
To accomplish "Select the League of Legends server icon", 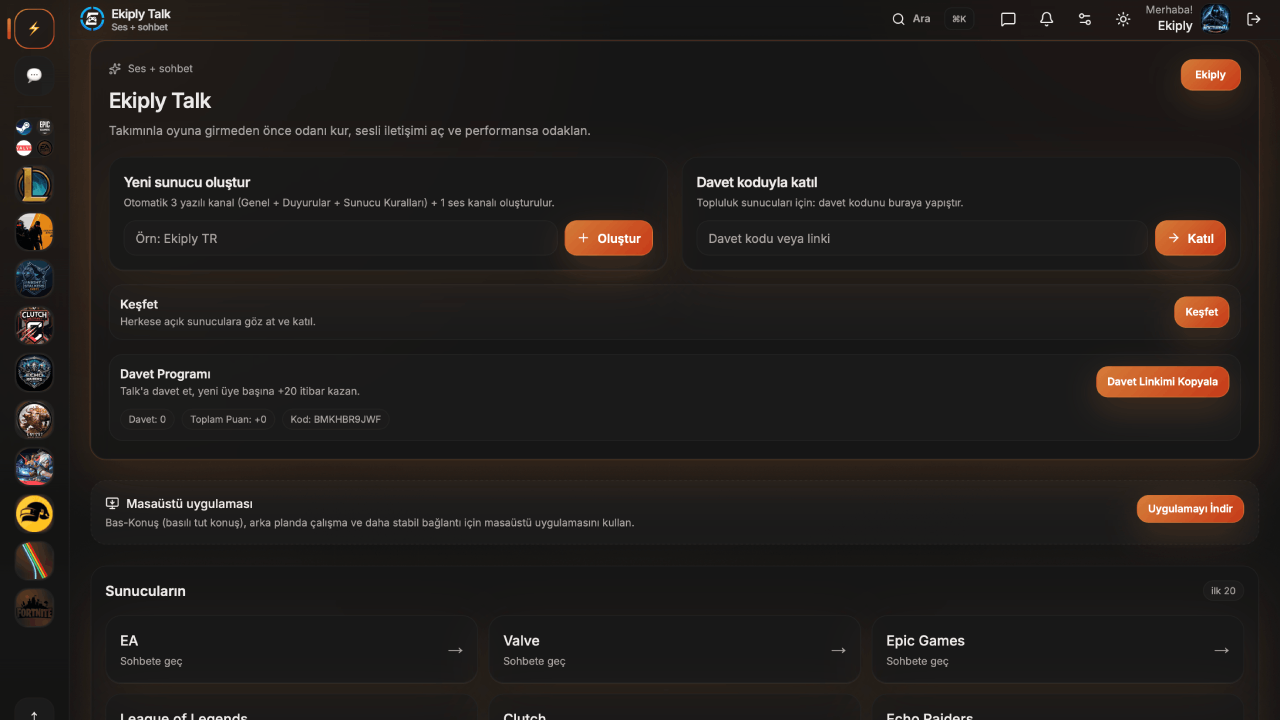I will (x=34, y=185).
